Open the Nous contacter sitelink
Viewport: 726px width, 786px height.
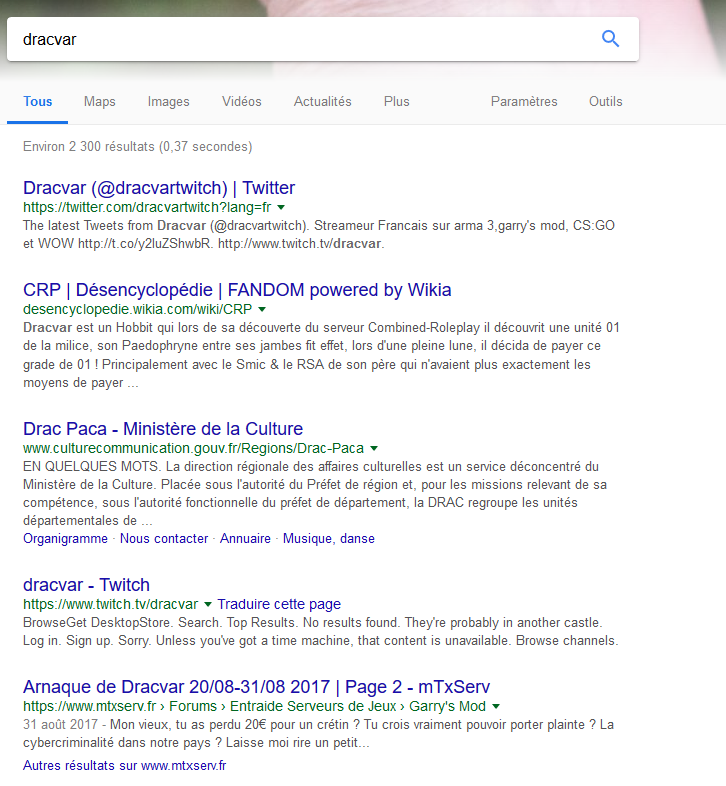click(164, 538)
